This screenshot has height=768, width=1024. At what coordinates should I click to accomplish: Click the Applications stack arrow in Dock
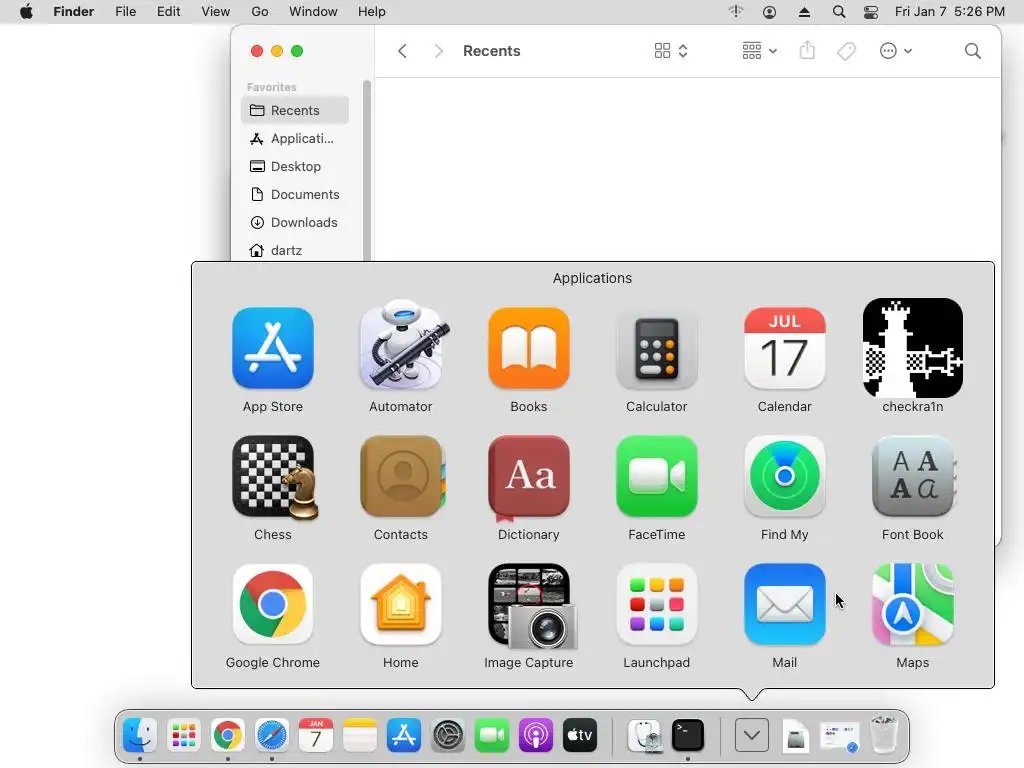[752, 735]
